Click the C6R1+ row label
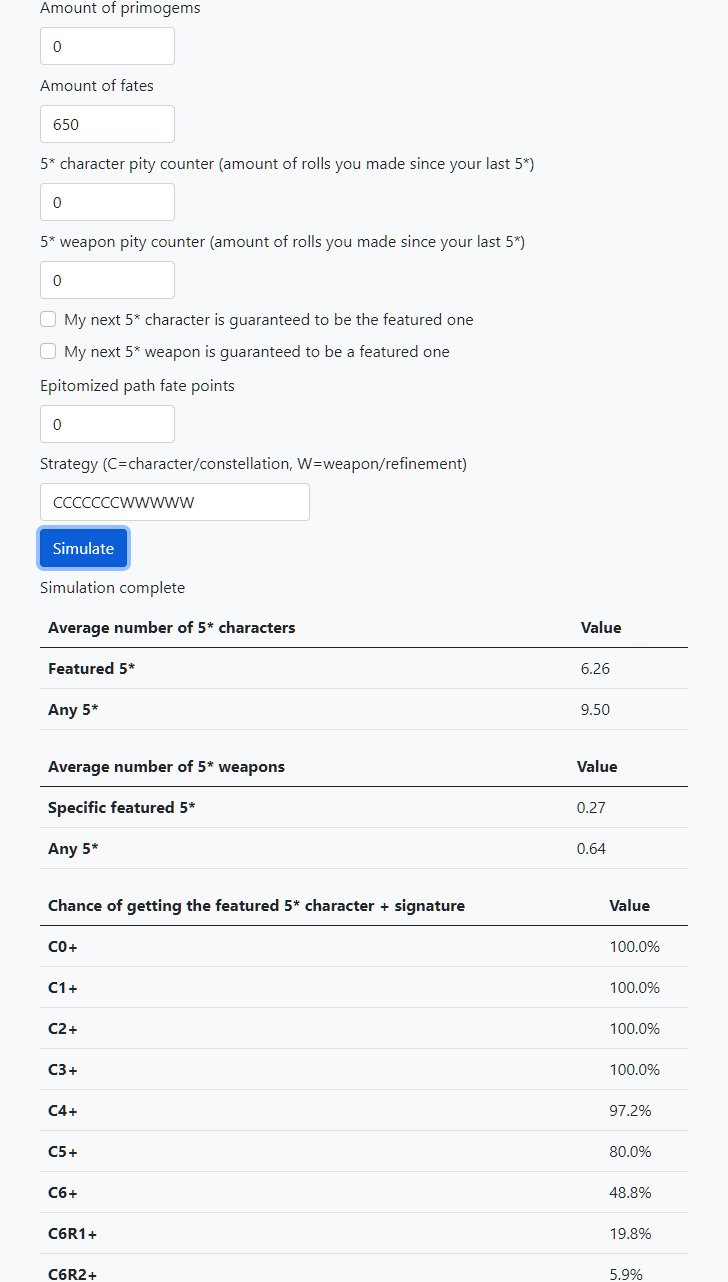Image resolution: width=728 pixels, height=1282 pixels. (x=73, y=1233)
